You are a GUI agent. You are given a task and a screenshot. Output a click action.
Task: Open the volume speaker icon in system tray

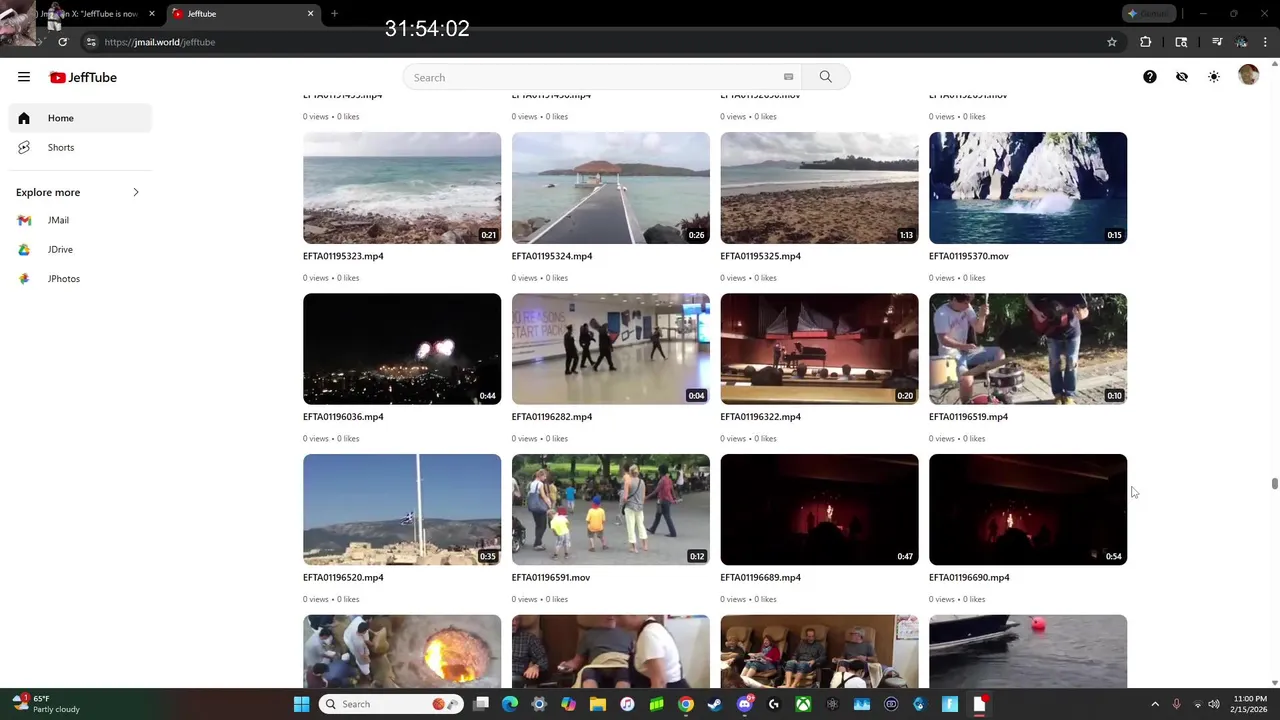(1214, 704)
